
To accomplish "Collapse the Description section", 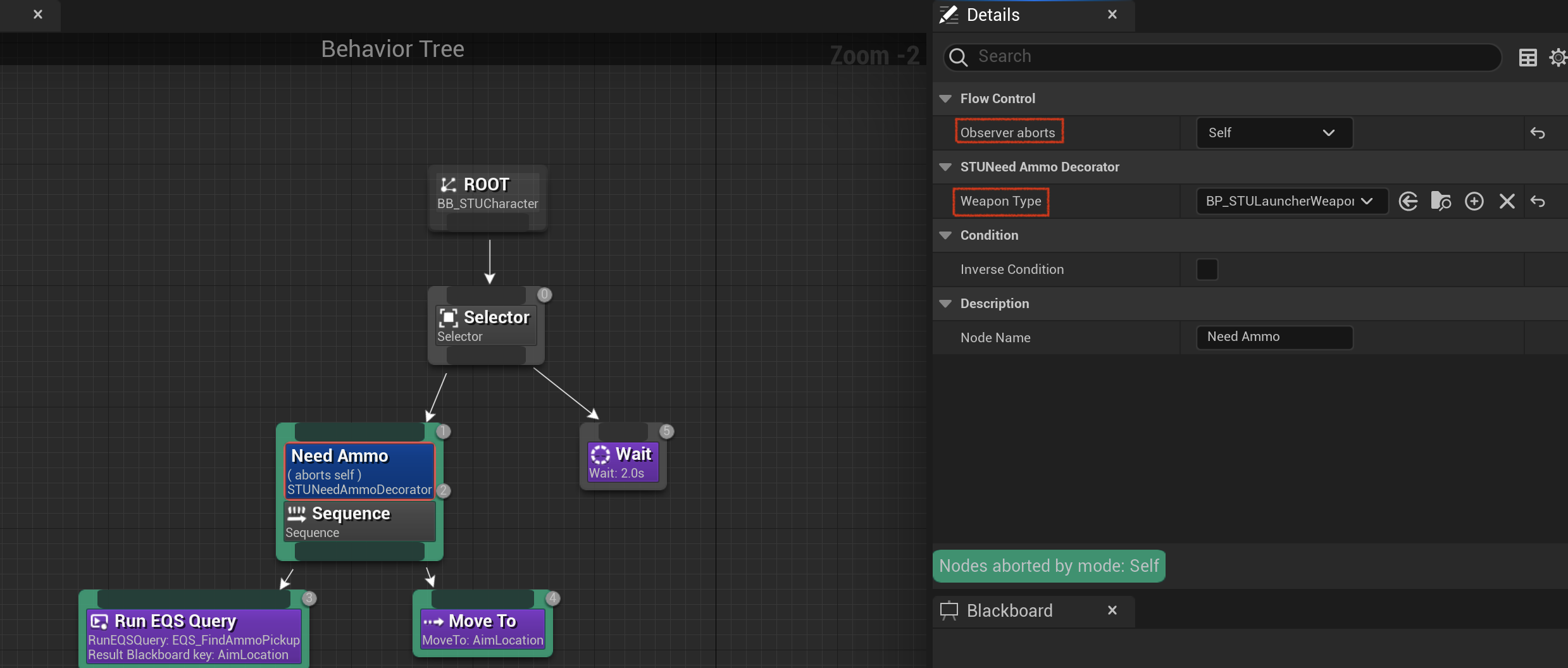I will [945, 304].
